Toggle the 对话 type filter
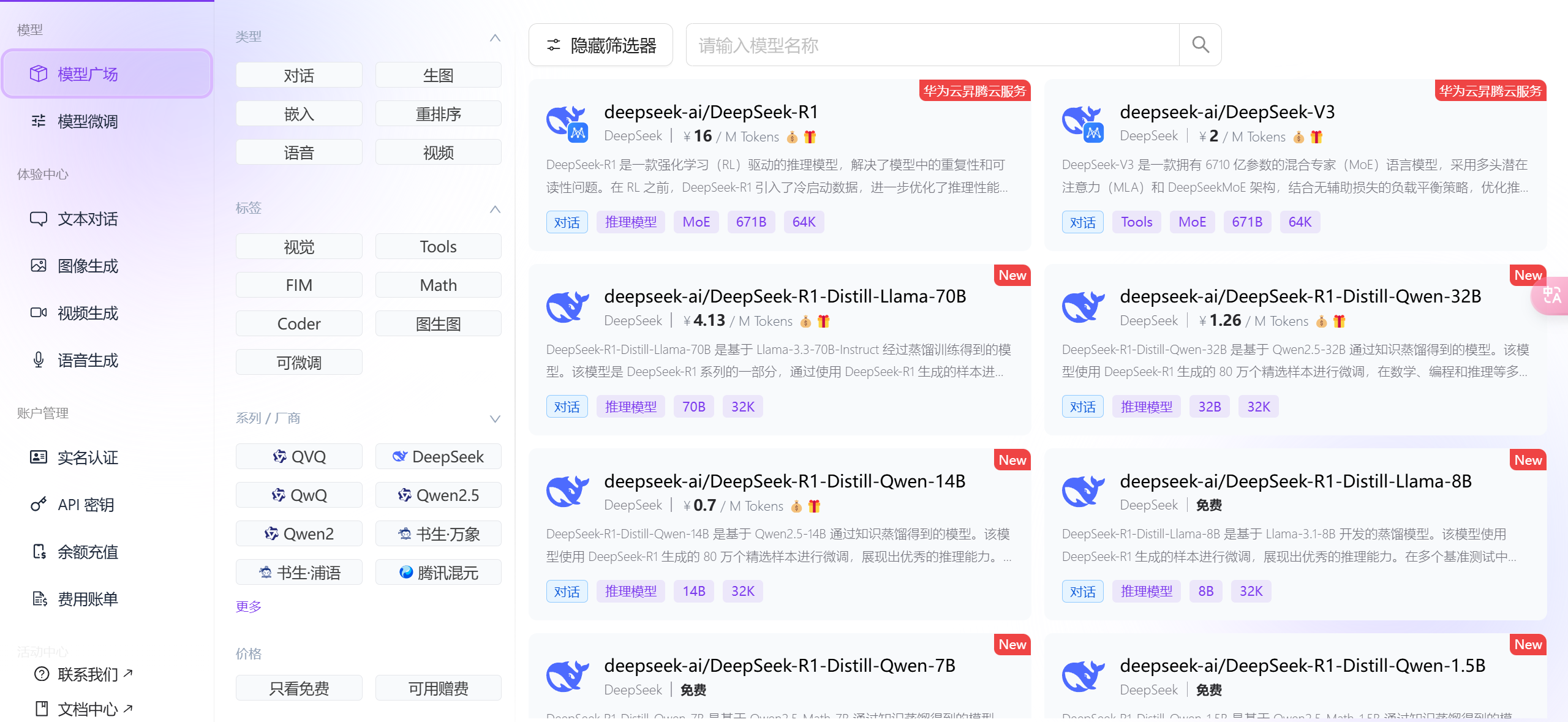1568x722 pixels. [x=299, y=75]
